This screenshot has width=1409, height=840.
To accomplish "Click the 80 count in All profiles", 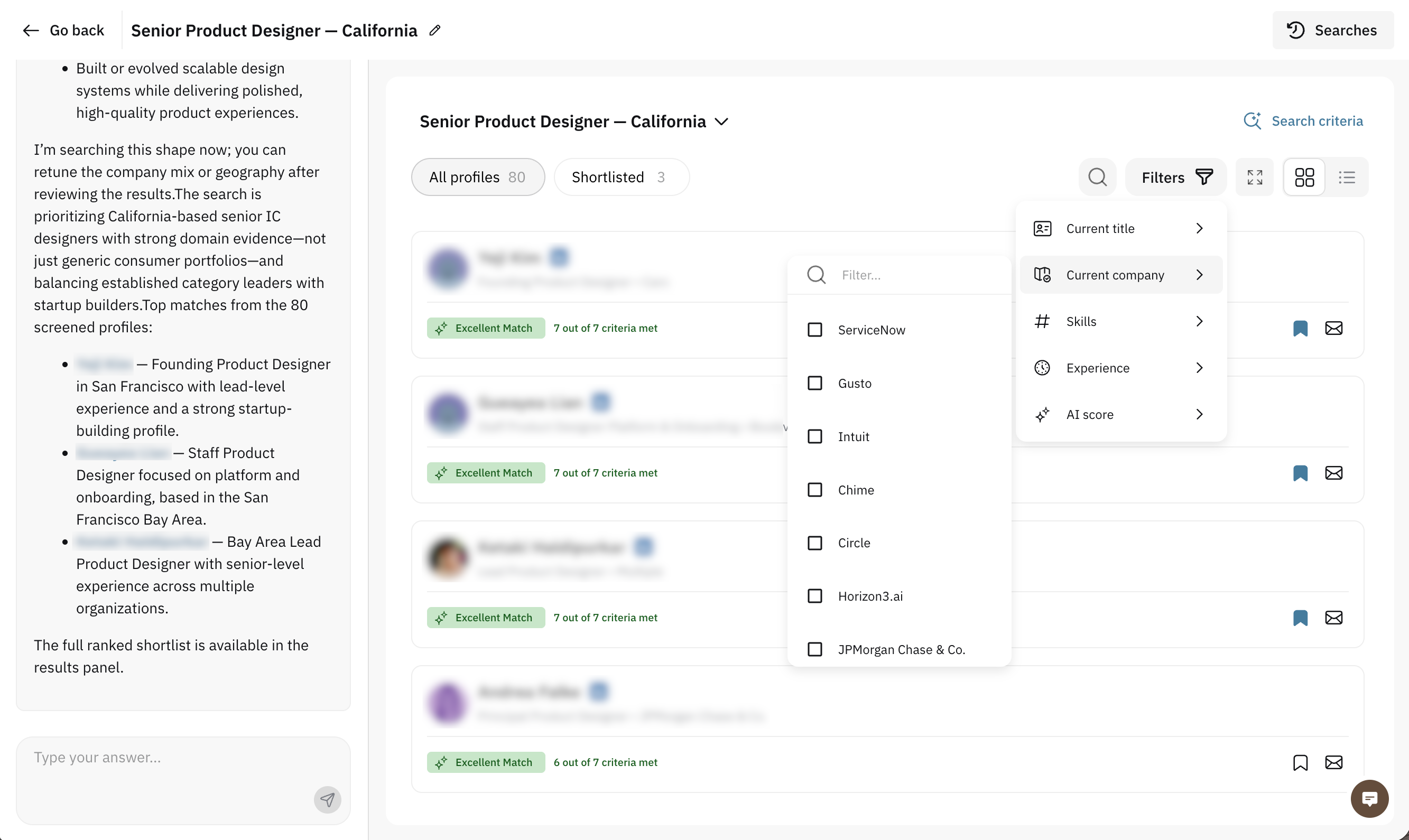I will coord(516,177).
